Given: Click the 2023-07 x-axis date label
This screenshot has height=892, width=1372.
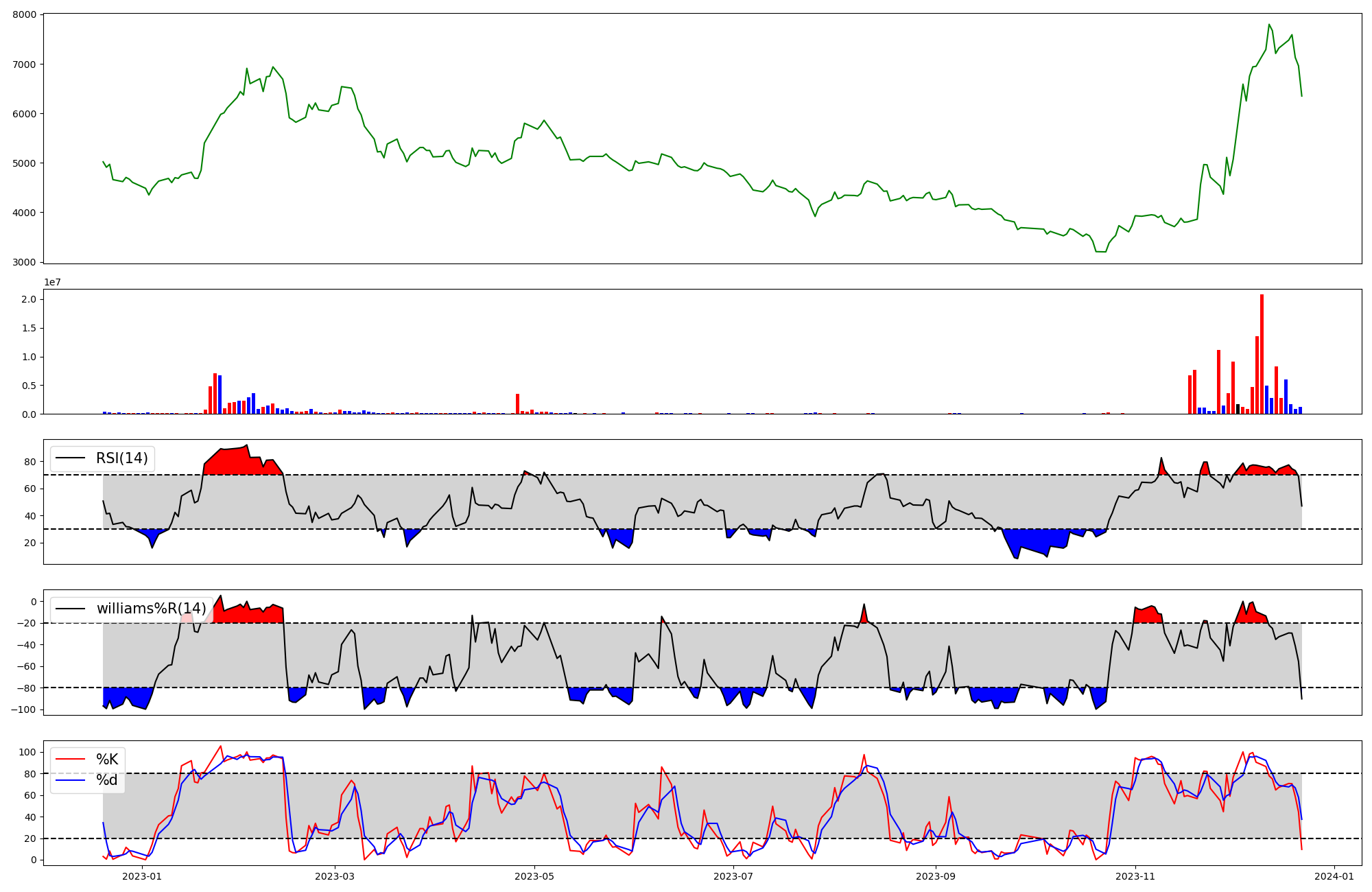Looking at the screenshot, I should (733, 876).
